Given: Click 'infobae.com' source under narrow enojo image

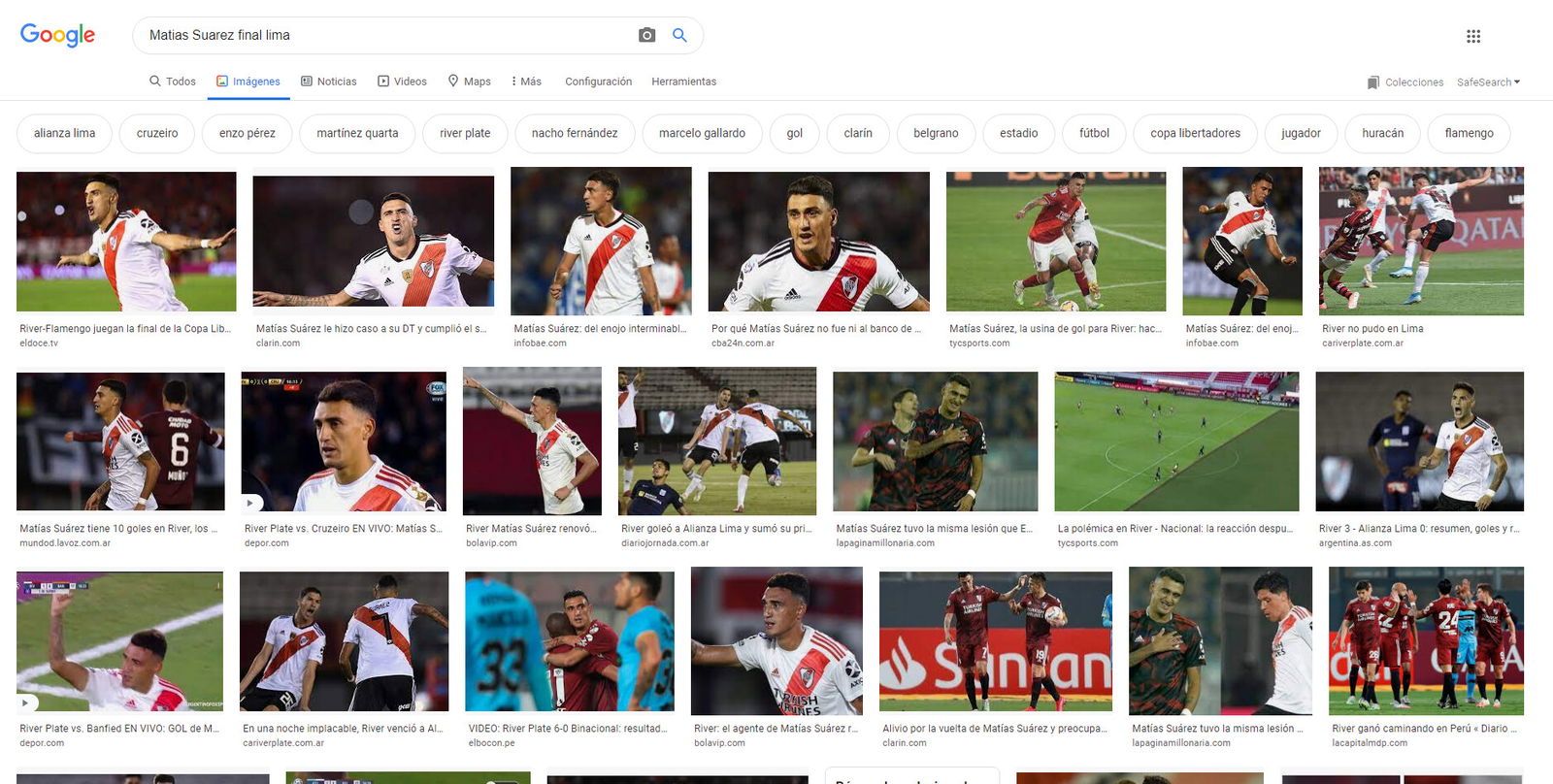Looking at the screenshot, I should pyautogui.click(x=1211, y=343).
